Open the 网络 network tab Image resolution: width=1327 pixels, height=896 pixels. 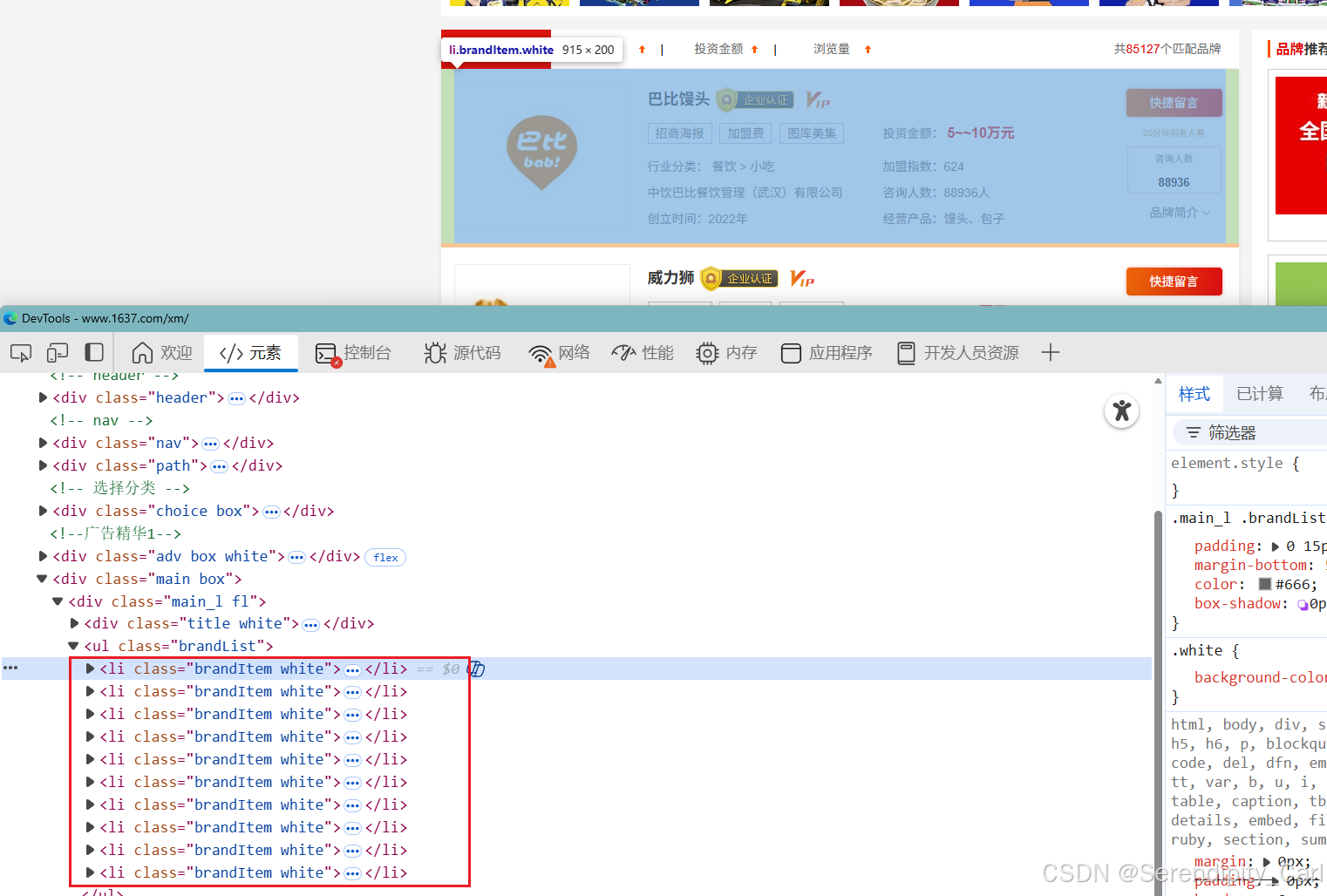pyautogui.click(x=559, y=353)
